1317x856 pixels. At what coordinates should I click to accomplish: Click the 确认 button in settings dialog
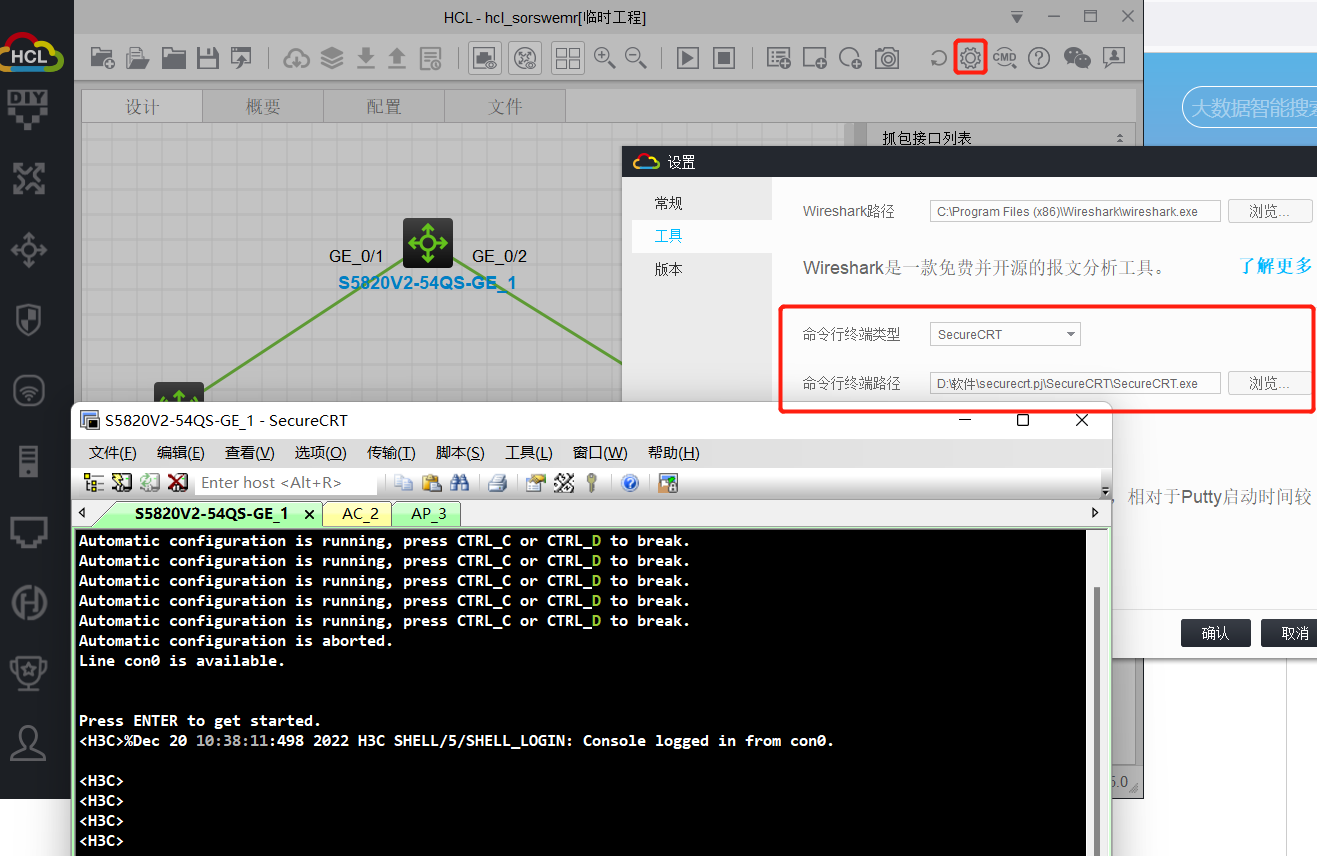tap(1215, 633)
